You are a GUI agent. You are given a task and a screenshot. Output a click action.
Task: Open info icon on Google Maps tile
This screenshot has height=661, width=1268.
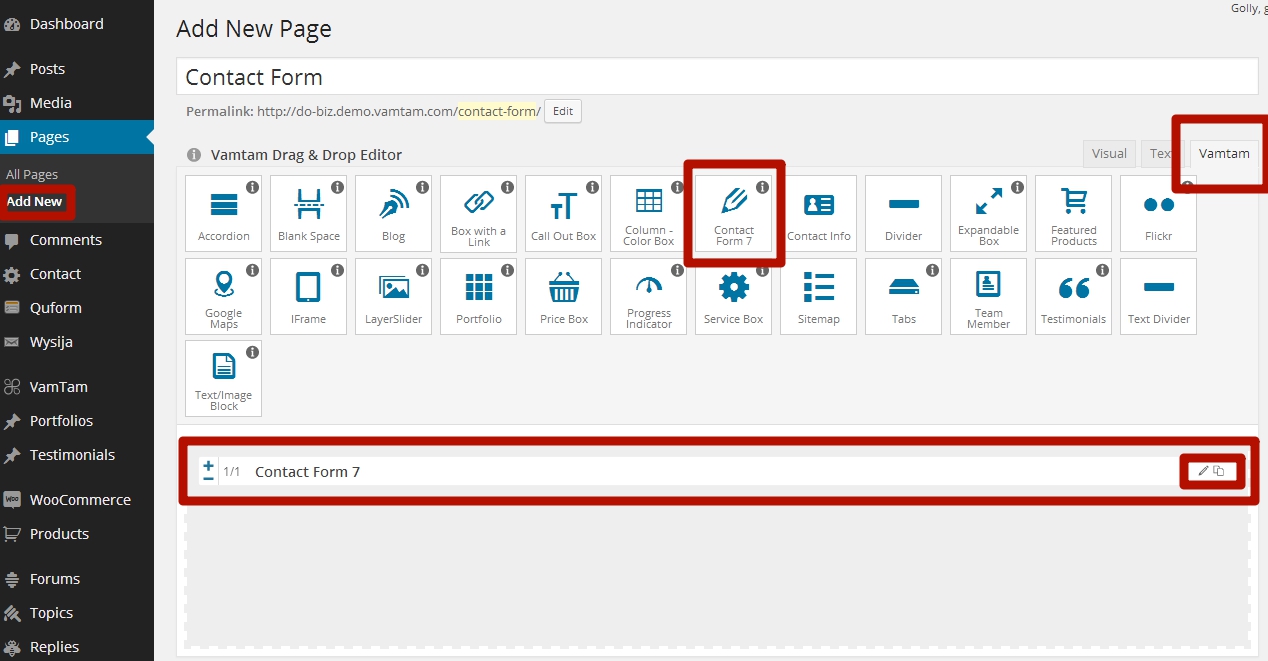pyautogui.click(x=253, y=270)
